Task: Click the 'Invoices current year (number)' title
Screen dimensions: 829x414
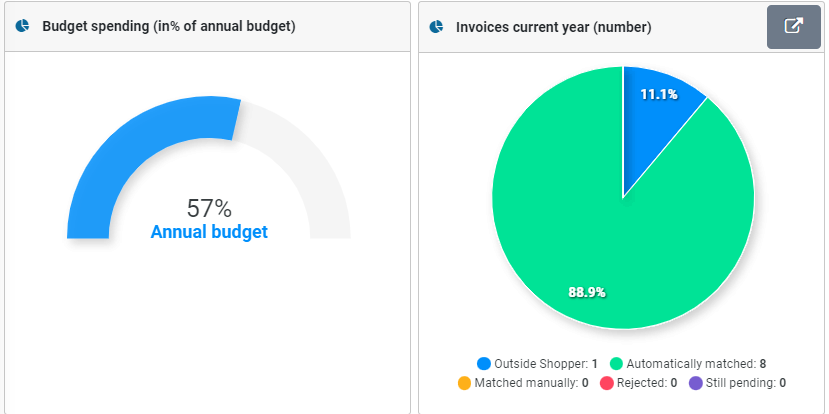Action: 553,27
